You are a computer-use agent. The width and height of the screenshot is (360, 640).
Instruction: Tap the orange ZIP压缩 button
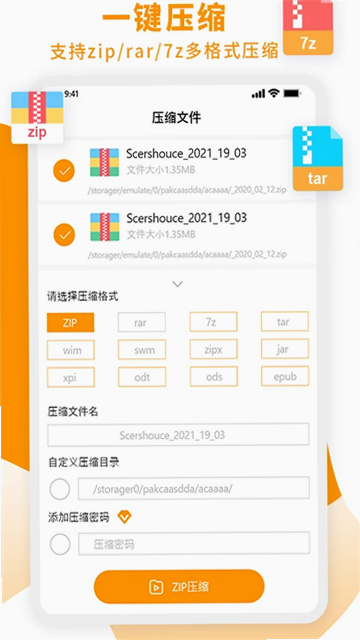click(x=179, y=587)
